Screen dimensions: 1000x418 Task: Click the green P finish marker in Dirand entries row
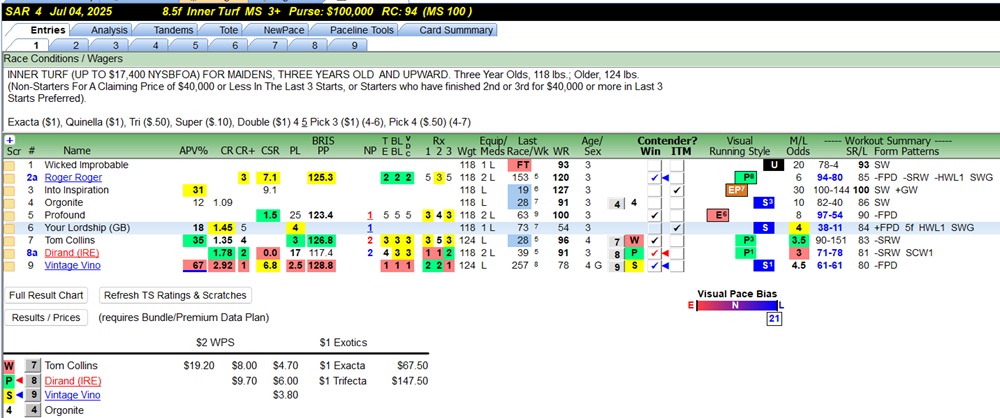633,253
